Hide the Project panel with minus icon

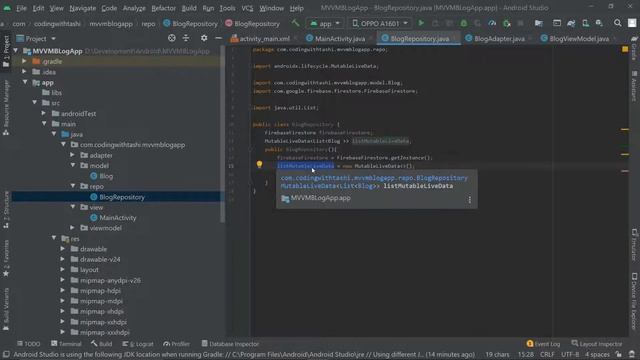point(218,38)
